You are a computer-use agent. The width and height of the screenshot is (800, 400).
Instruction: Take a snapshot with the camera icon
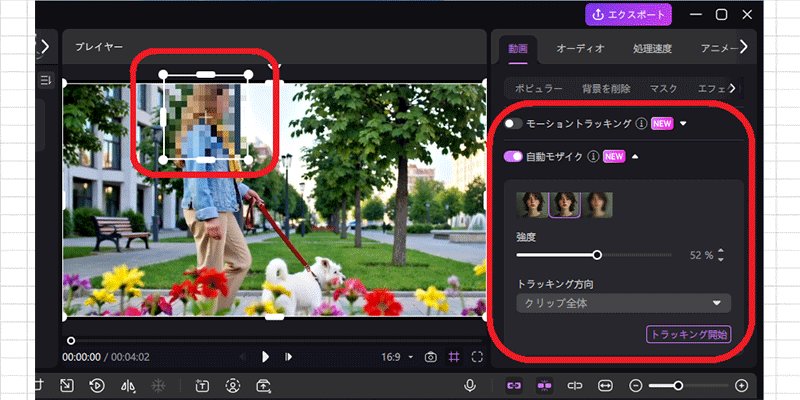click(x=431, y=357)
